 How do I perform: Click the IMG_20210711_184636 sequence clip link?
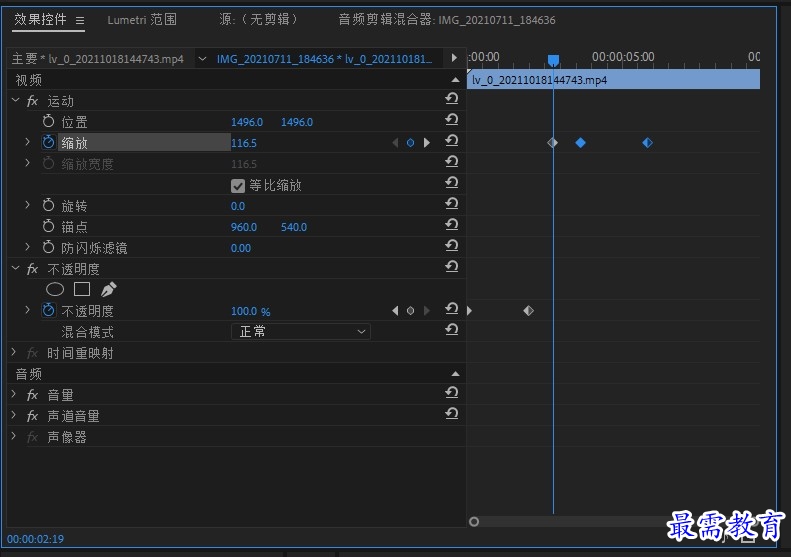(x=324, y=59)
